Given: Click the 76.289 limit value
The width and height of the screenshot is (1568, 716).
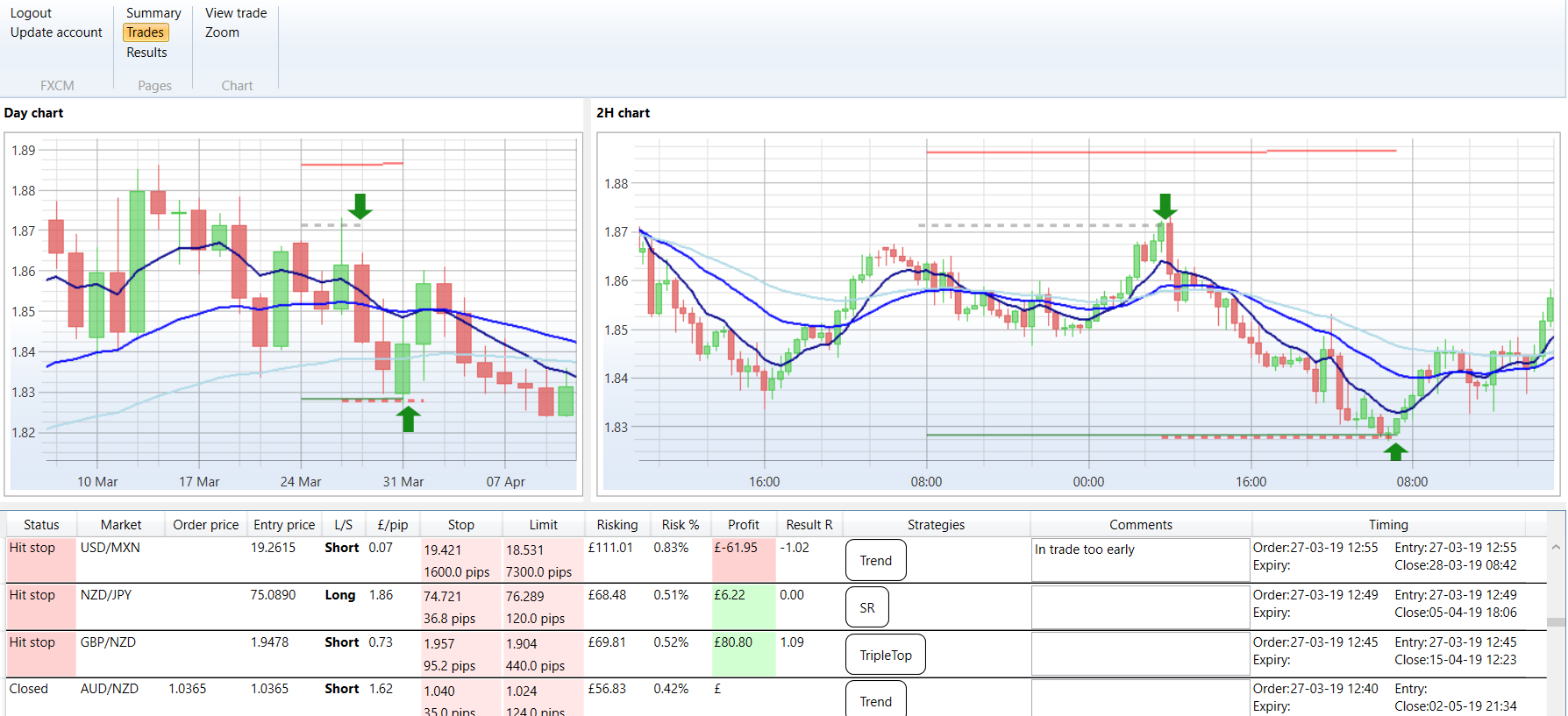Looking at the screenshot, I should [525, 597].
